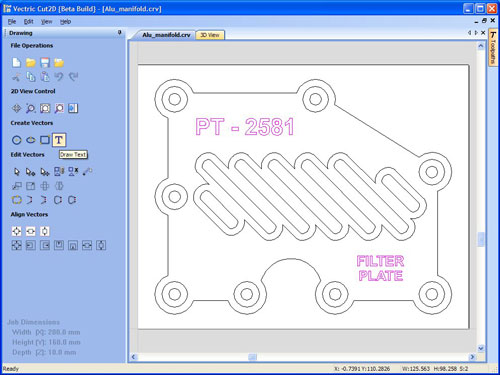500x375 pixels.
Task: Pick the Draw Rectangle tool
Action: pyautogui.click(x=45, y=140)
